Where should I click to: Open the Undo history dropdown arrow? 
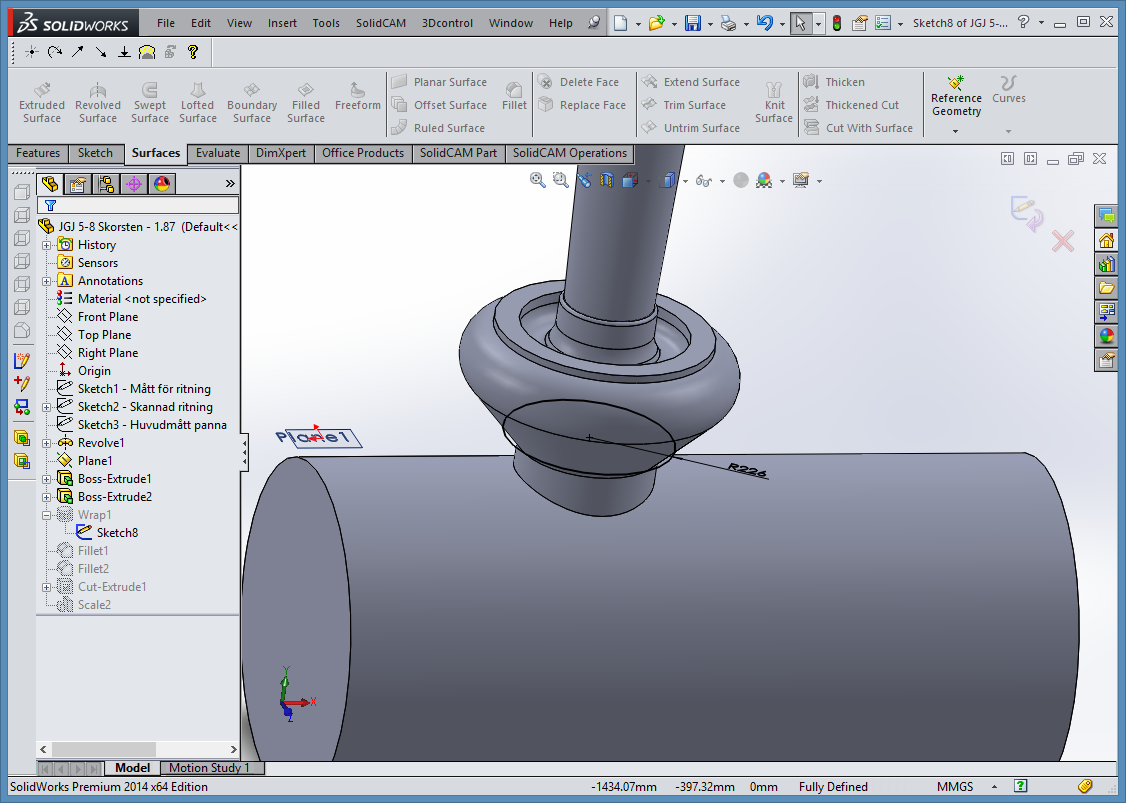coord(782,24)
